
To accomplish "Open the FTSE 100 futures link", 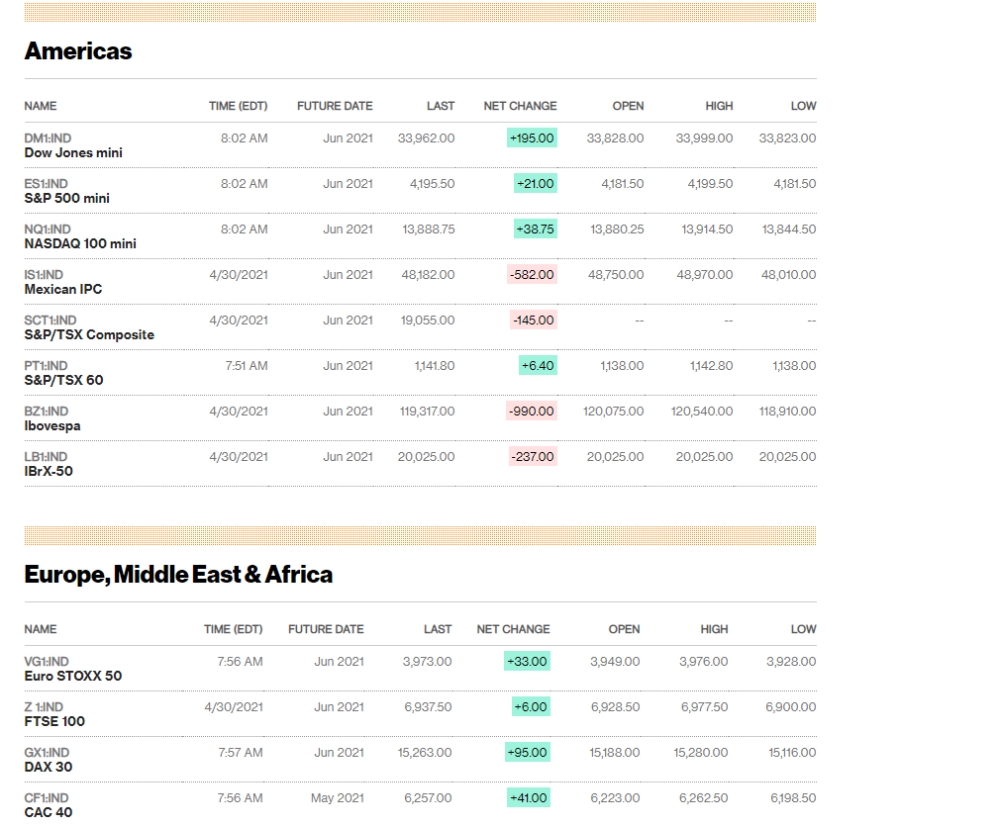I will point(54,721).
